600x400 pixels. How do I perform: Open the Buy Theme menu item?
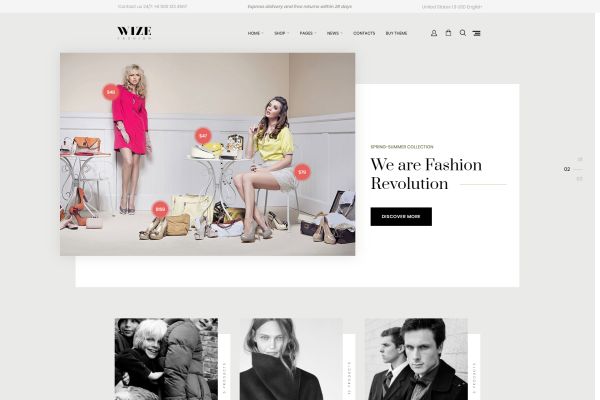(x=396, y=33)
